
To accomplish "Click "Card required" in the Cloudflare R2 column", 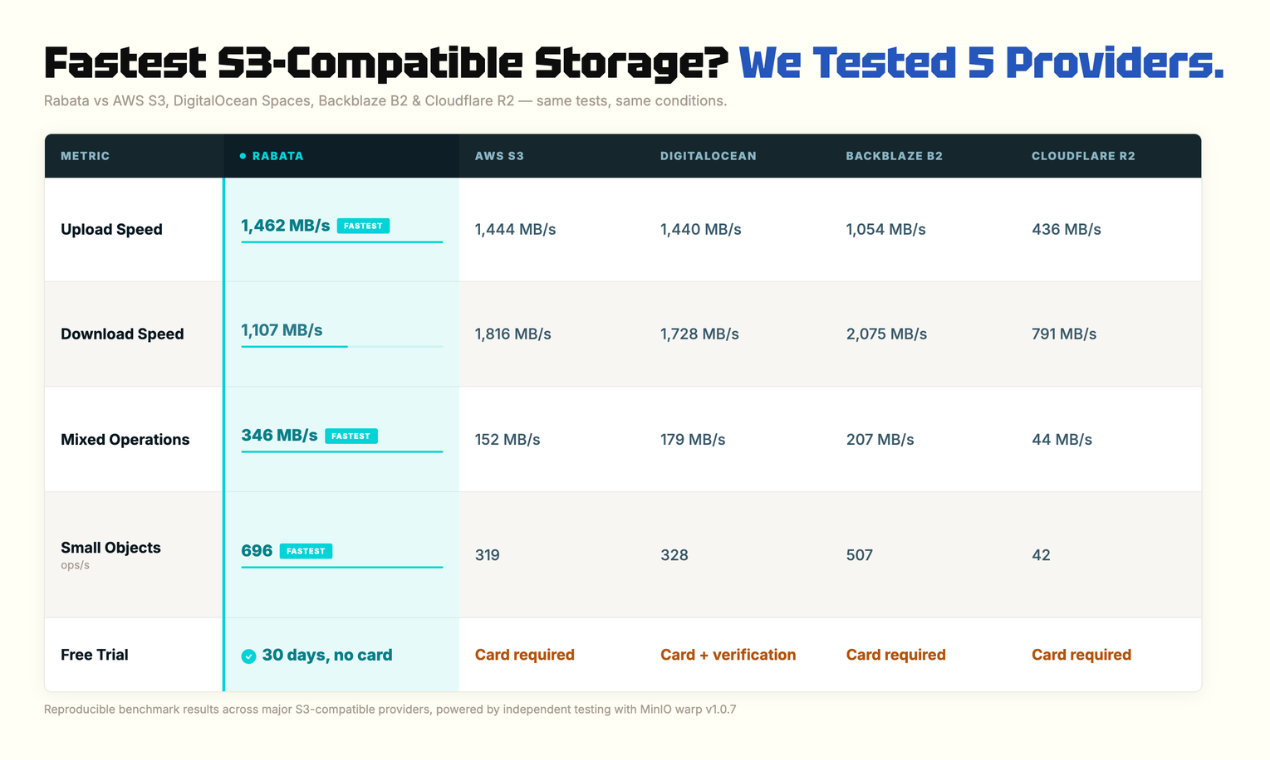I will 1081,655.
